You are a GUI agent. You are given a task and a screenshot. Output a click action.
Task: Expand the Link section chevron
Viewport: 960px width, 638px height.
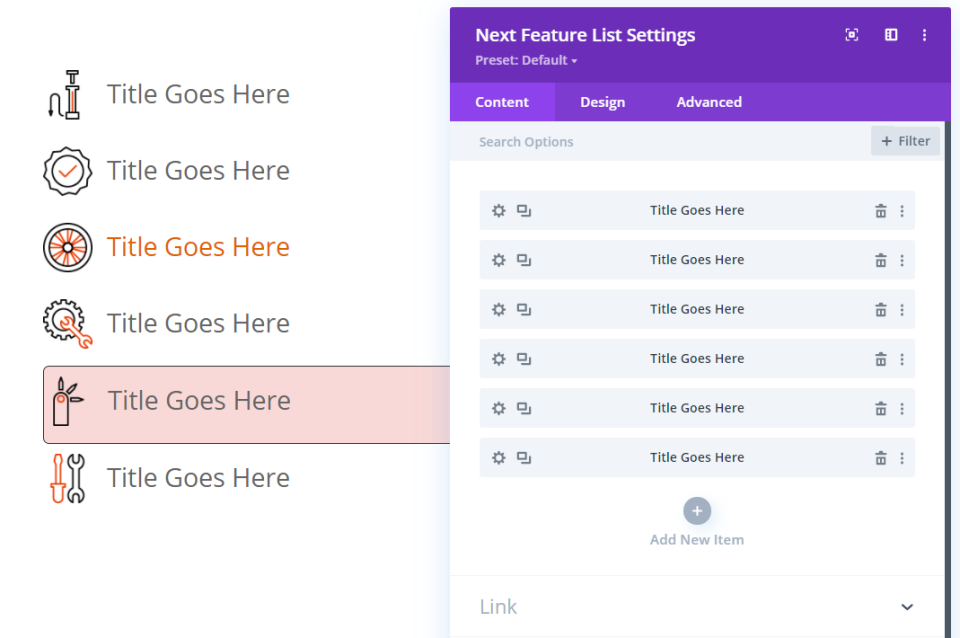click(907, 607)
